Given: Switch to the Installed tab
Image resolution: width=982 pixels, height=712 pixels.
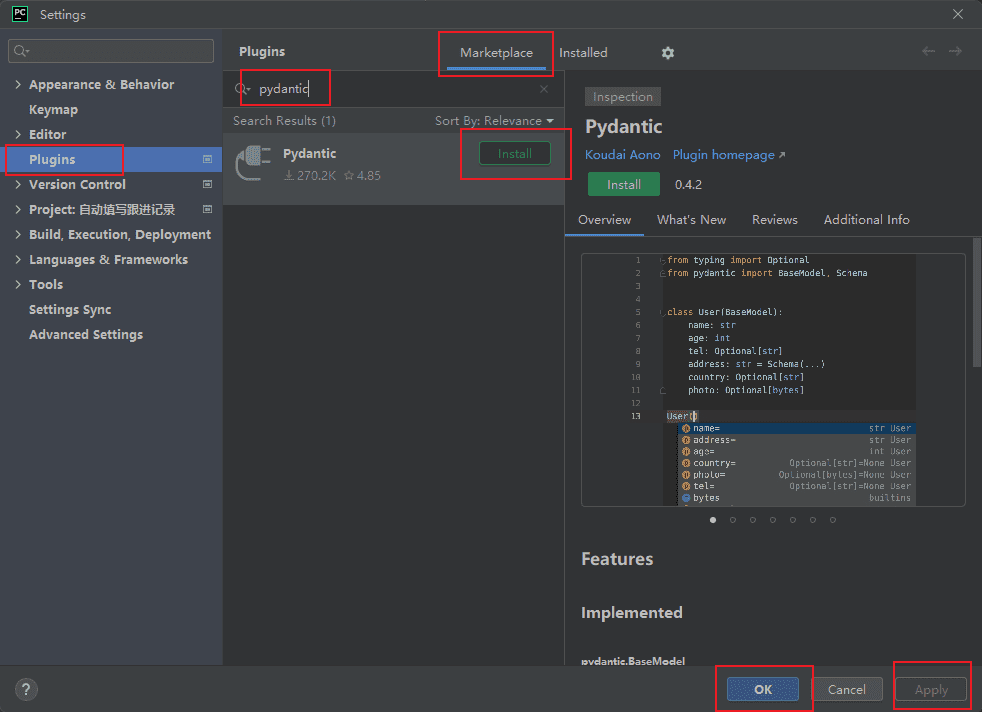Looking at the screenshot, I should pyautogui.click(x=583, y=53).
